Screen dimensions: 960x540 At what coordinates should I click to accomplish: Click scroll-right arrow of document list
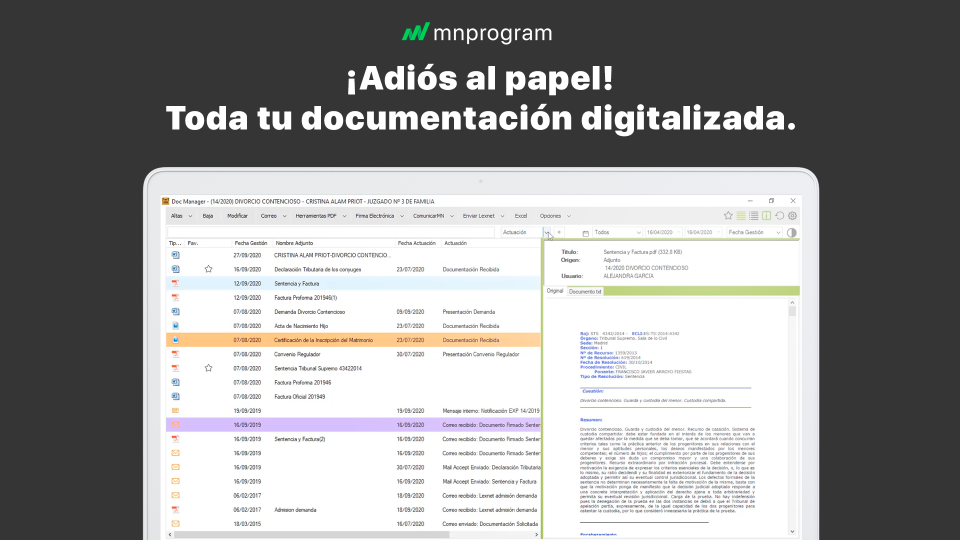click(537, 534)
